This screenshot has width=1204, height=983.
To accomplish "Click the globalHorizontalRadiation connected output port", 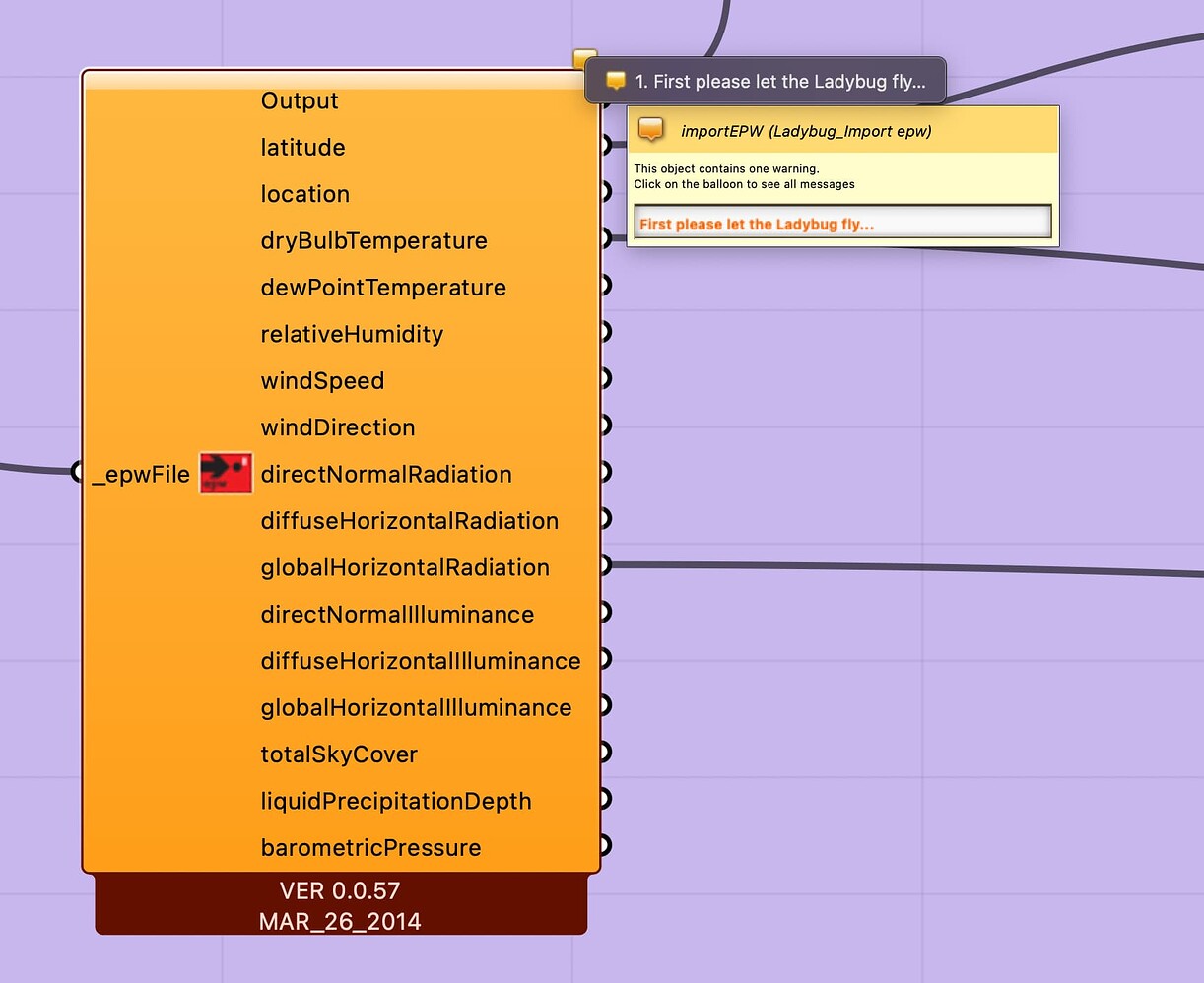I will click(x=604, y=564).
